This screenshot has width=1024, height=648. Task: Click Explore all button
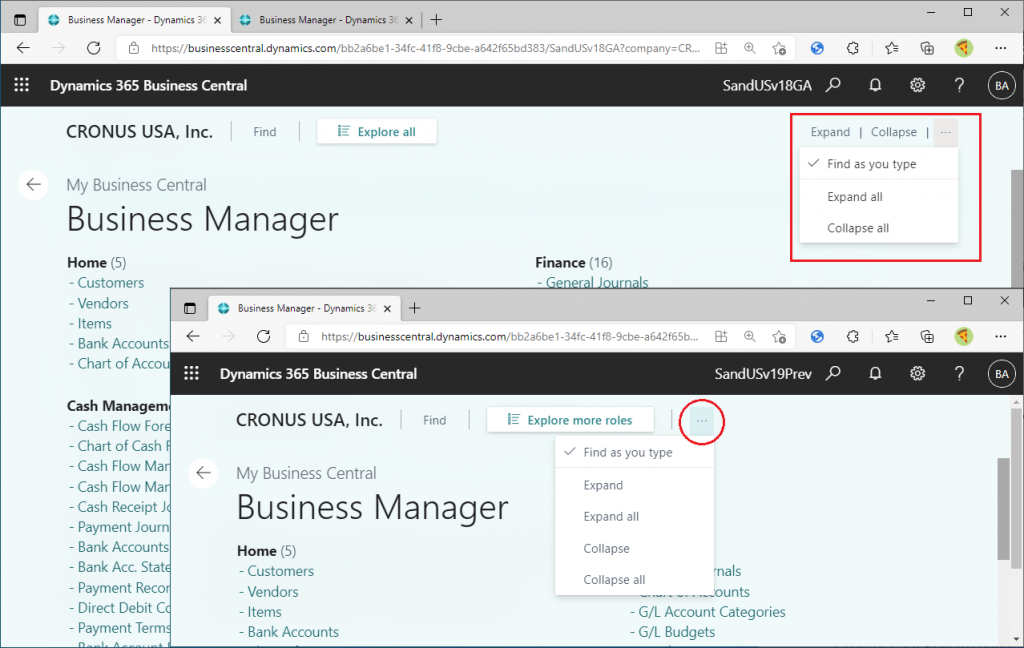tap(377, 132)
